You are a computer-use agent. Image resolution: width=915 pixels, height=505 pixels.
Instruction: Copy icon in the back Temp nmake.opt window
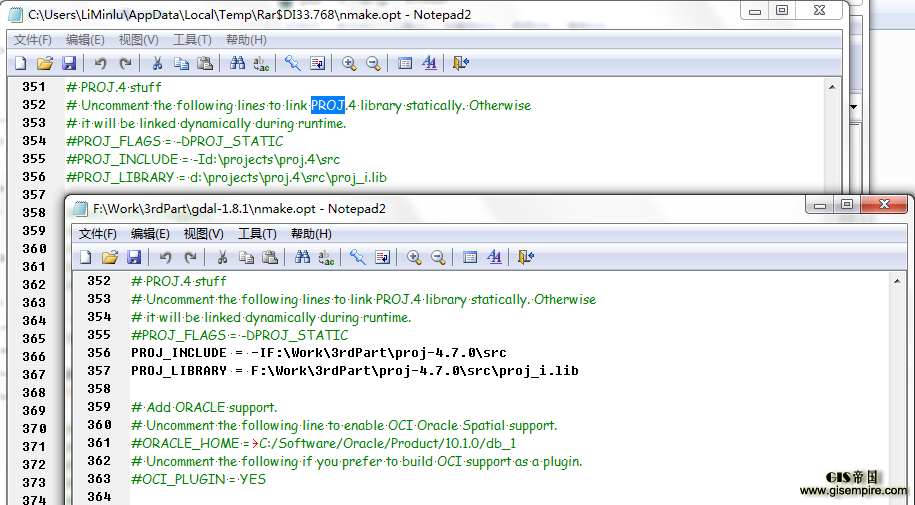point(181,63)
